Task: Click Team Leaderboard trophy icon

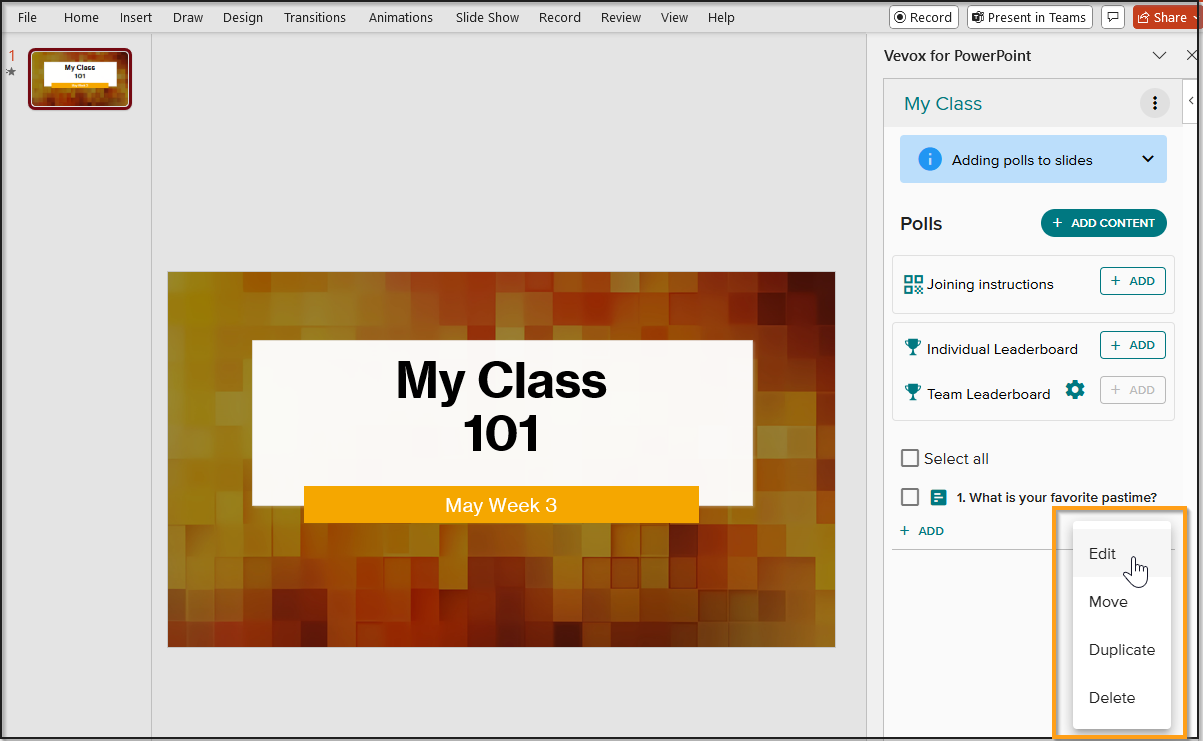Action: point(912,392)
